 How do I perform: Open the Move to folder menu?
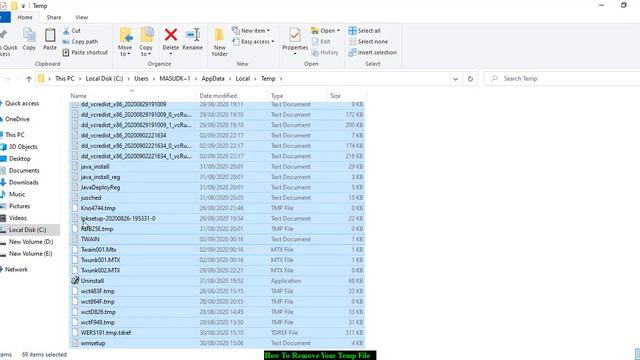(x=125, y=42)
